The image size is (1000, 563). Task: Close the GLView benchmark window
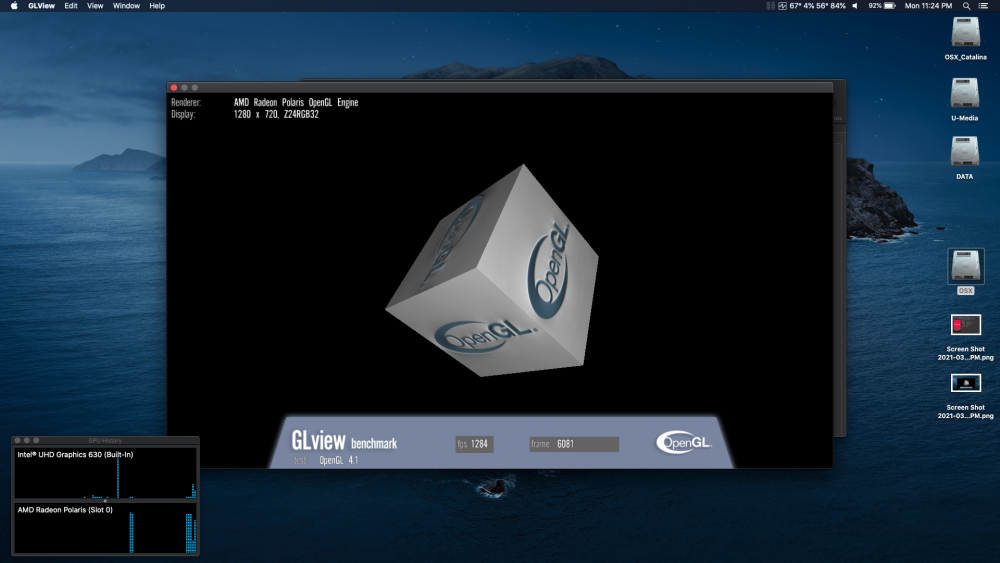pos(174,87)
